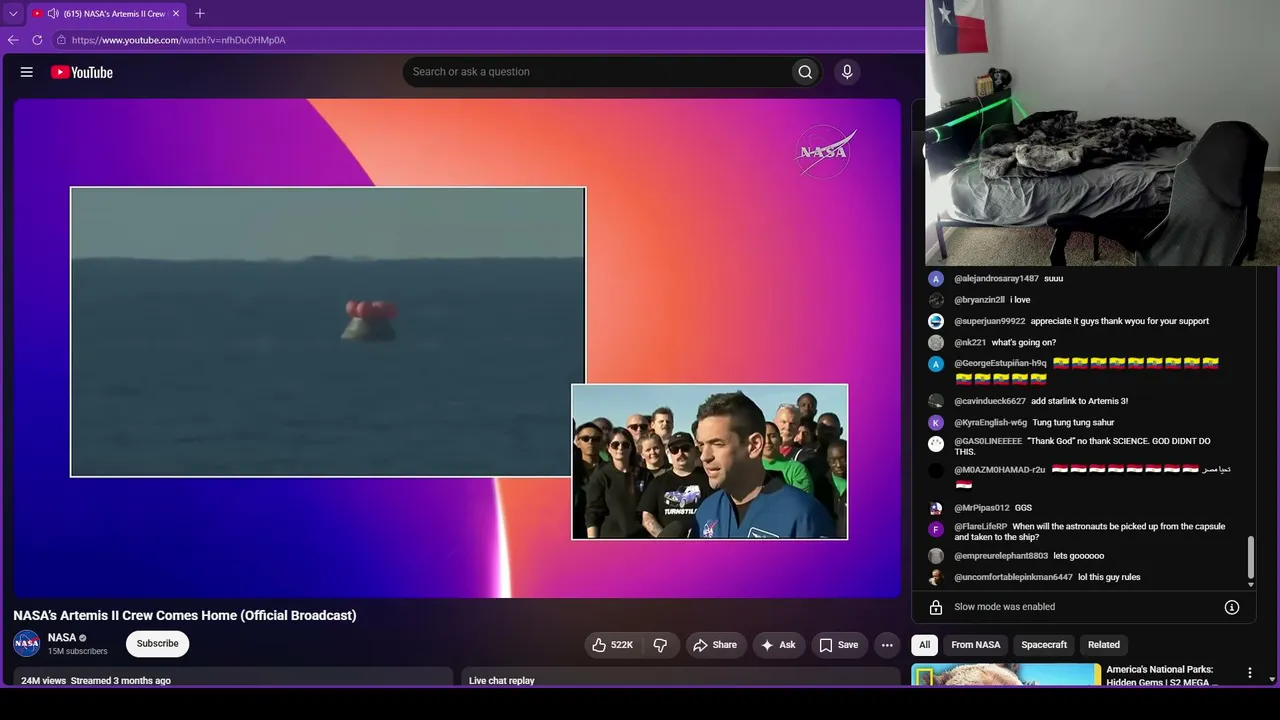Click the 24M views Streamed 3 months ago description
Viewport: 1280px width, 720px height.
(x=96, y=681)
